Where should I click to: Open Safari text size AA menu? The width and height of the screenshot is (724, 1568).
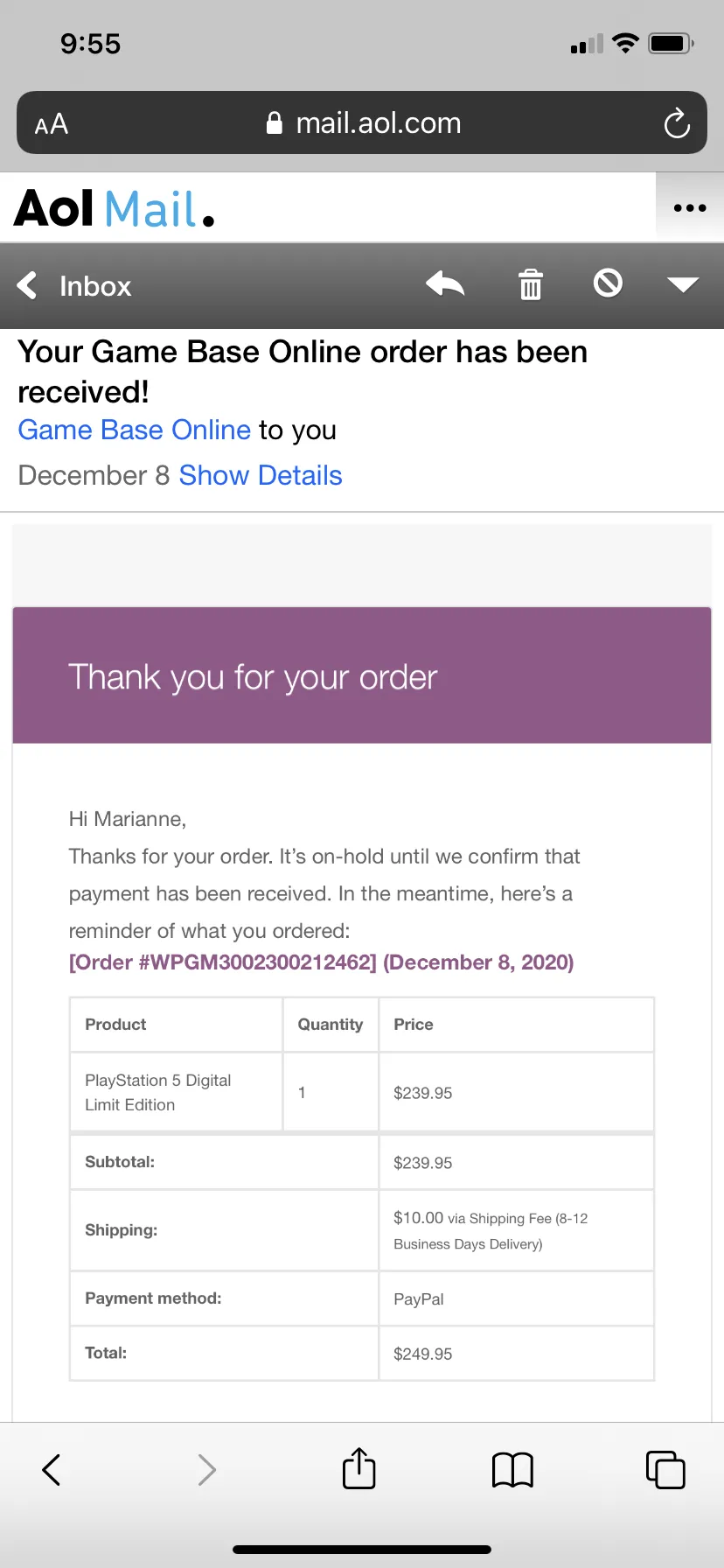click(52, 124)
